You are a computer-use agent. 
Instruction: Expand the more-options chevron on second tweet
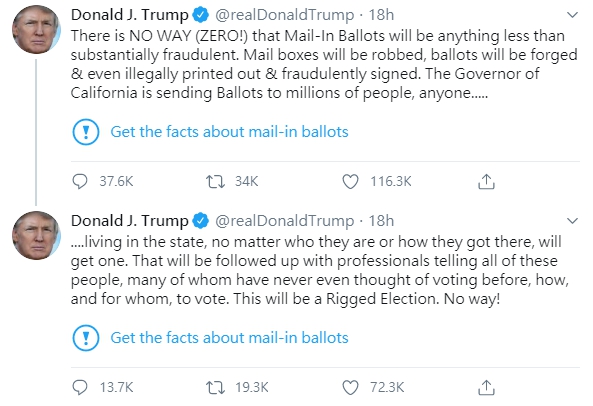[573, 220]
